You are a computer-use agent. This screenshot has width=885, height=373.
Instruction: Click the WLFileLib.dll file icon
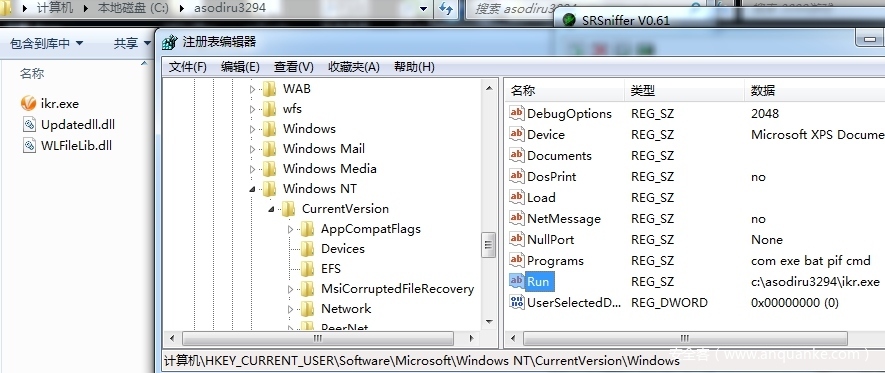click(x=29, y=146)
